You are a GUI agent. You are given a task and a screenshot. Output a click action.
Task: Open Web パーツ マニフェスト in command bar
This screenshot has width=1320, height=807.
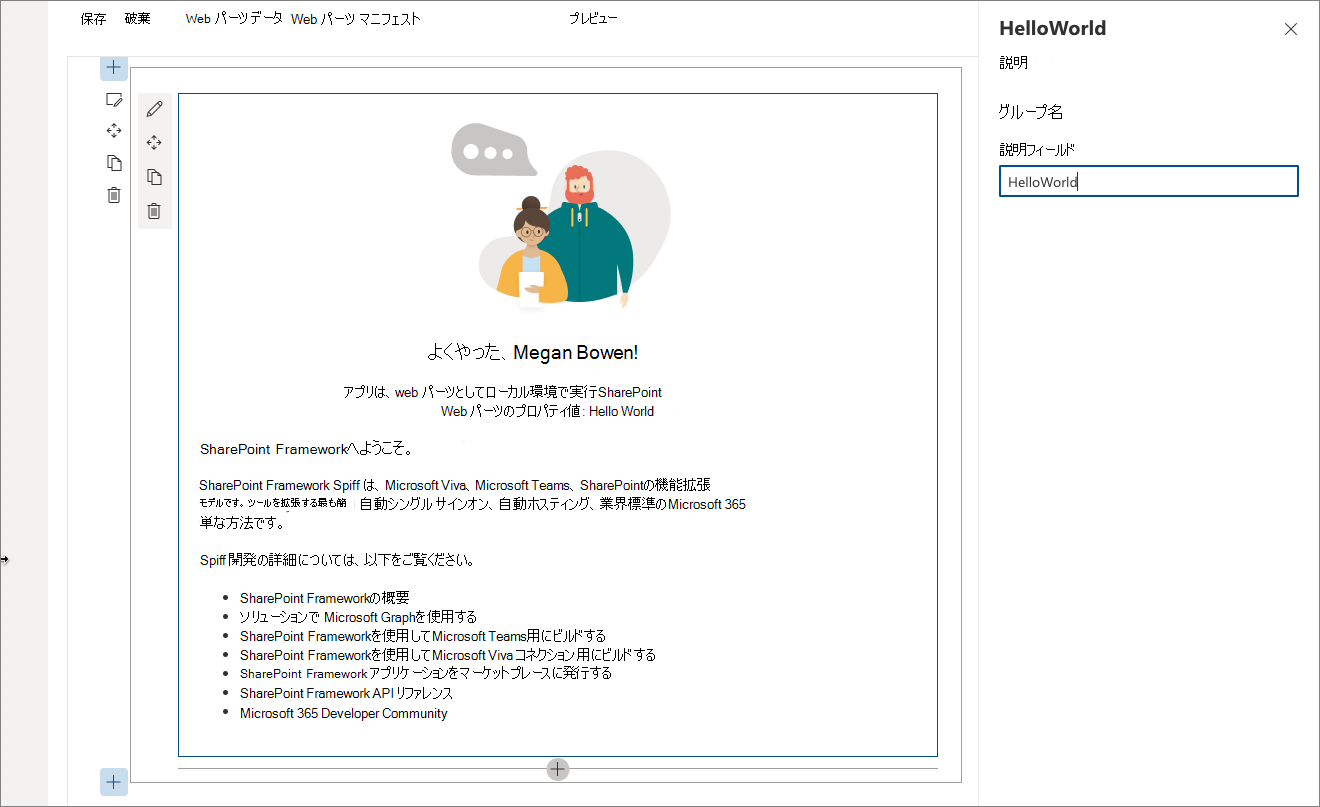356,19
